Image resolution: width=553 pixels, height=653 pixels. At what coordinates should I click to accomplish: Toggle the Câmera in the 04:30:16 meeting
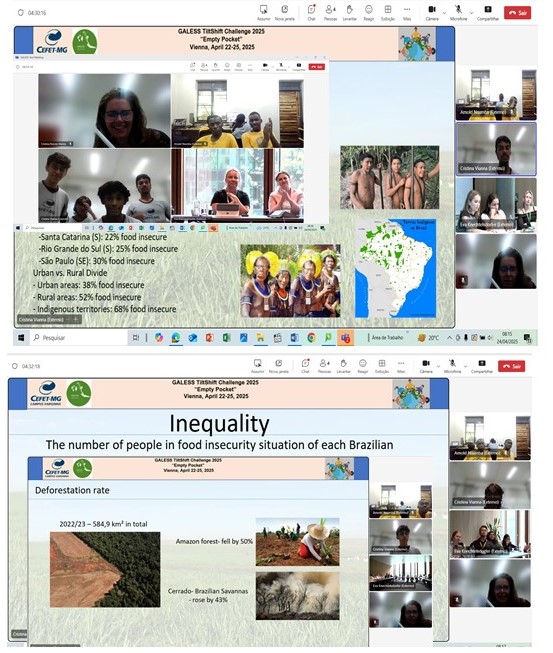432,12
